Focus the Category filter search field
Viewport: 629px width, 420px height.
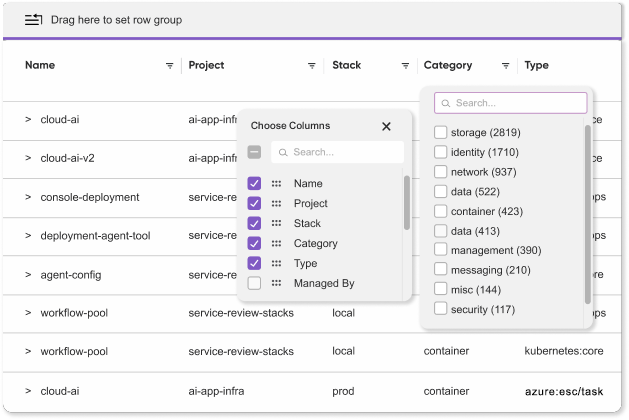510,103
